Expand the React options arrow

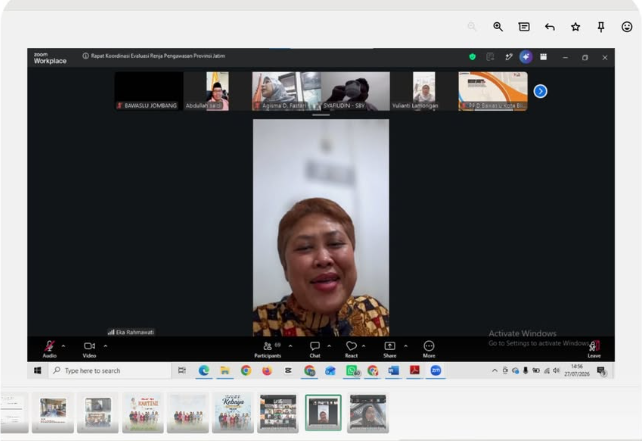coord(364,346)
